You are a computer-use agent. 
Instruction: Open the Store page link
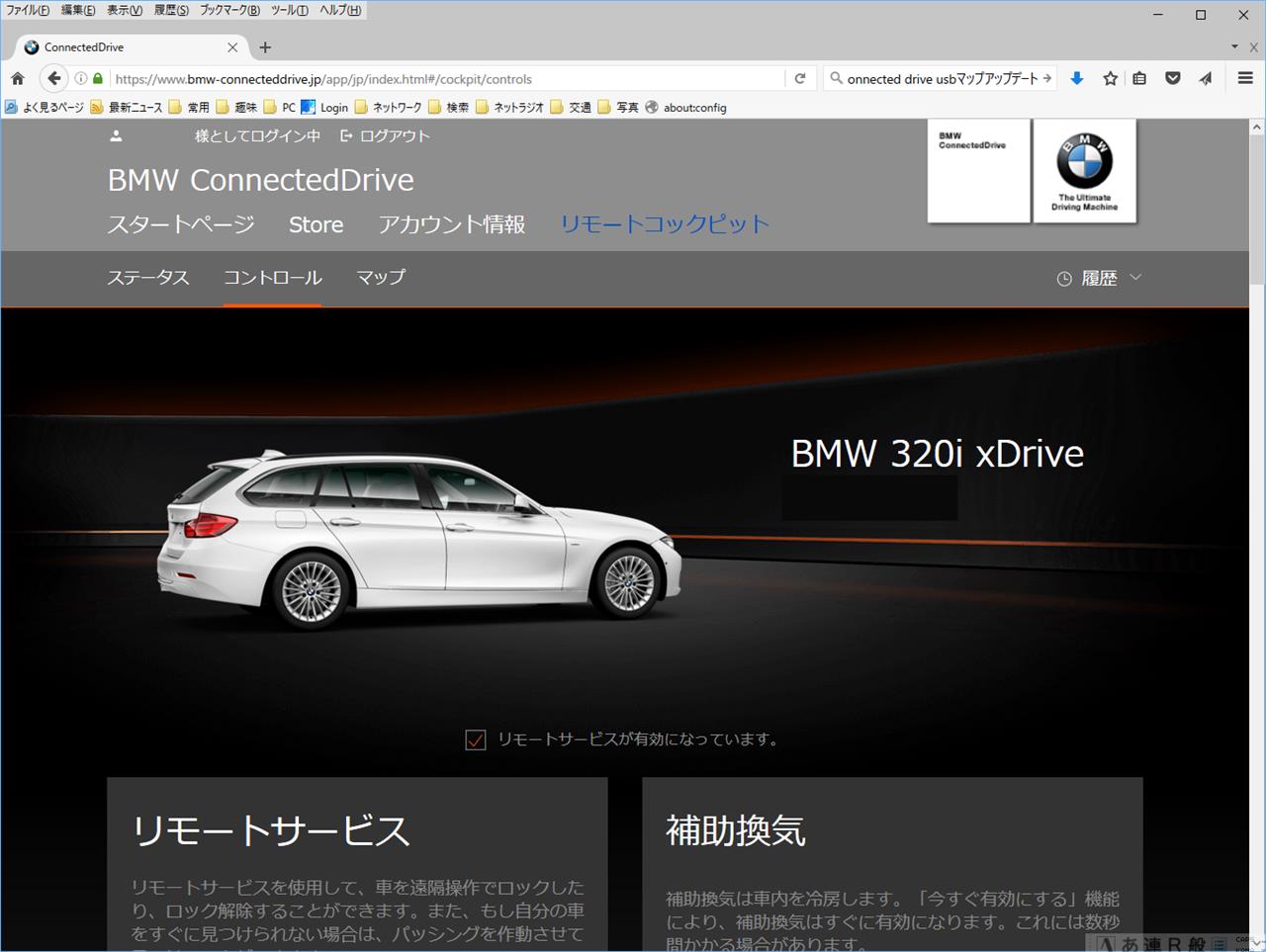pos(316,224)
